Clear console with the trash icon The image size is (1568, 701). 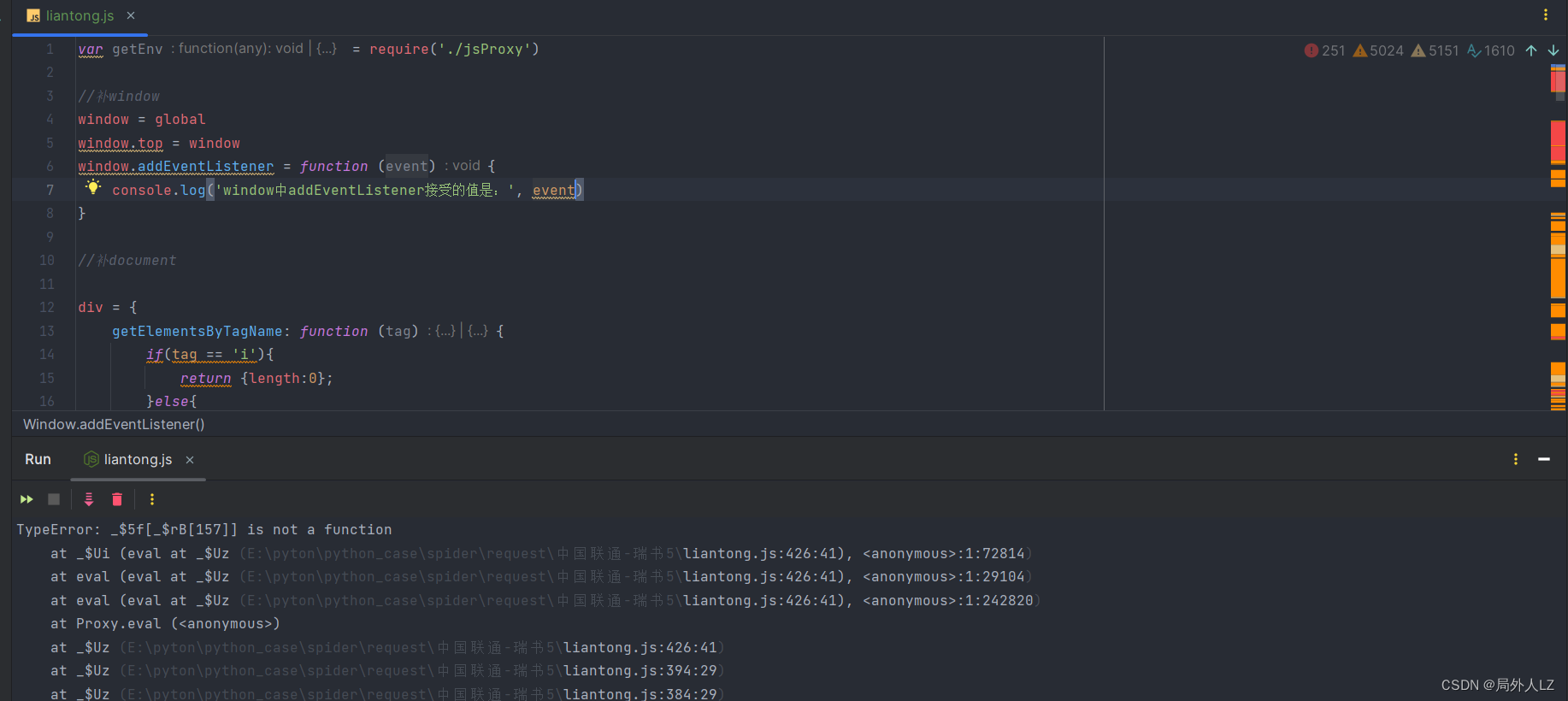(x=117, y=499)
